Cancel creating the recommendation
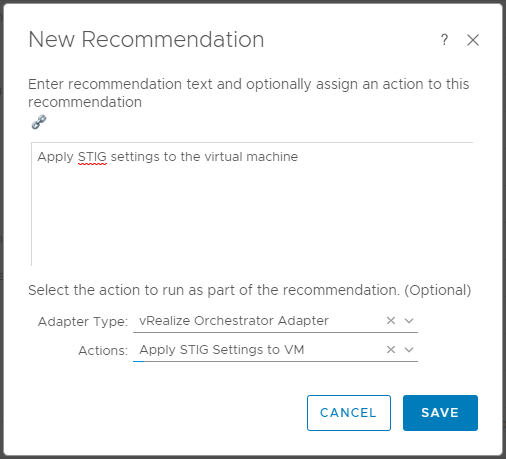 click(x=349, y=413)
